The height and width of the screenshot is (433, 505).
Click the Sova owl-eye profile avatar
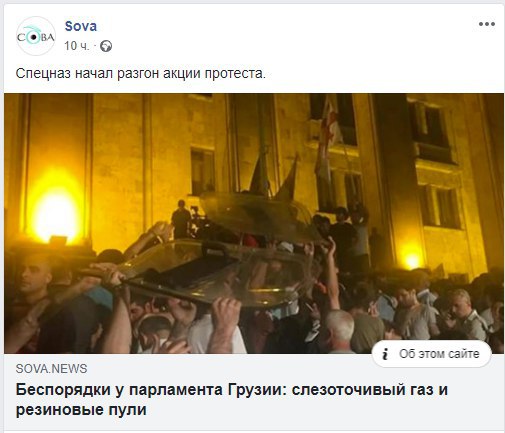pos(36,36)
